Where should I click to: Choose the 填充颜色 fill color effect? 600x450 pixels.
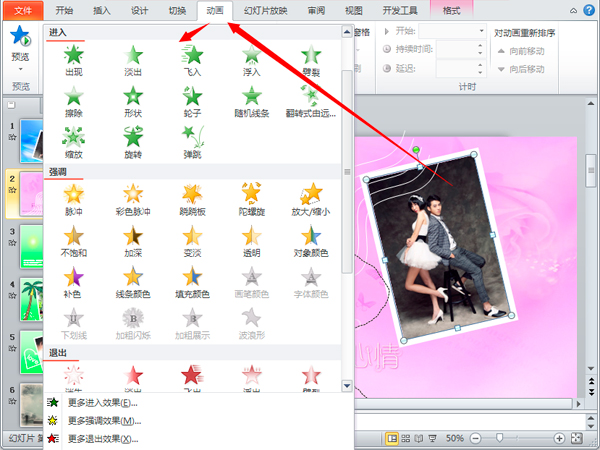tap(192, 282)
